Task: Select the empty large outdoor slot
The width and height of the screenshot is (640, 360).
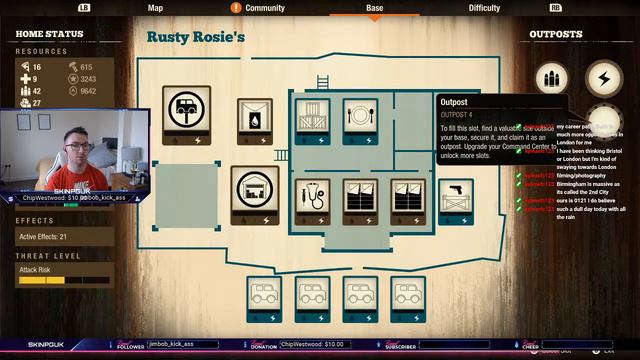Action: [x=187, y=196]
